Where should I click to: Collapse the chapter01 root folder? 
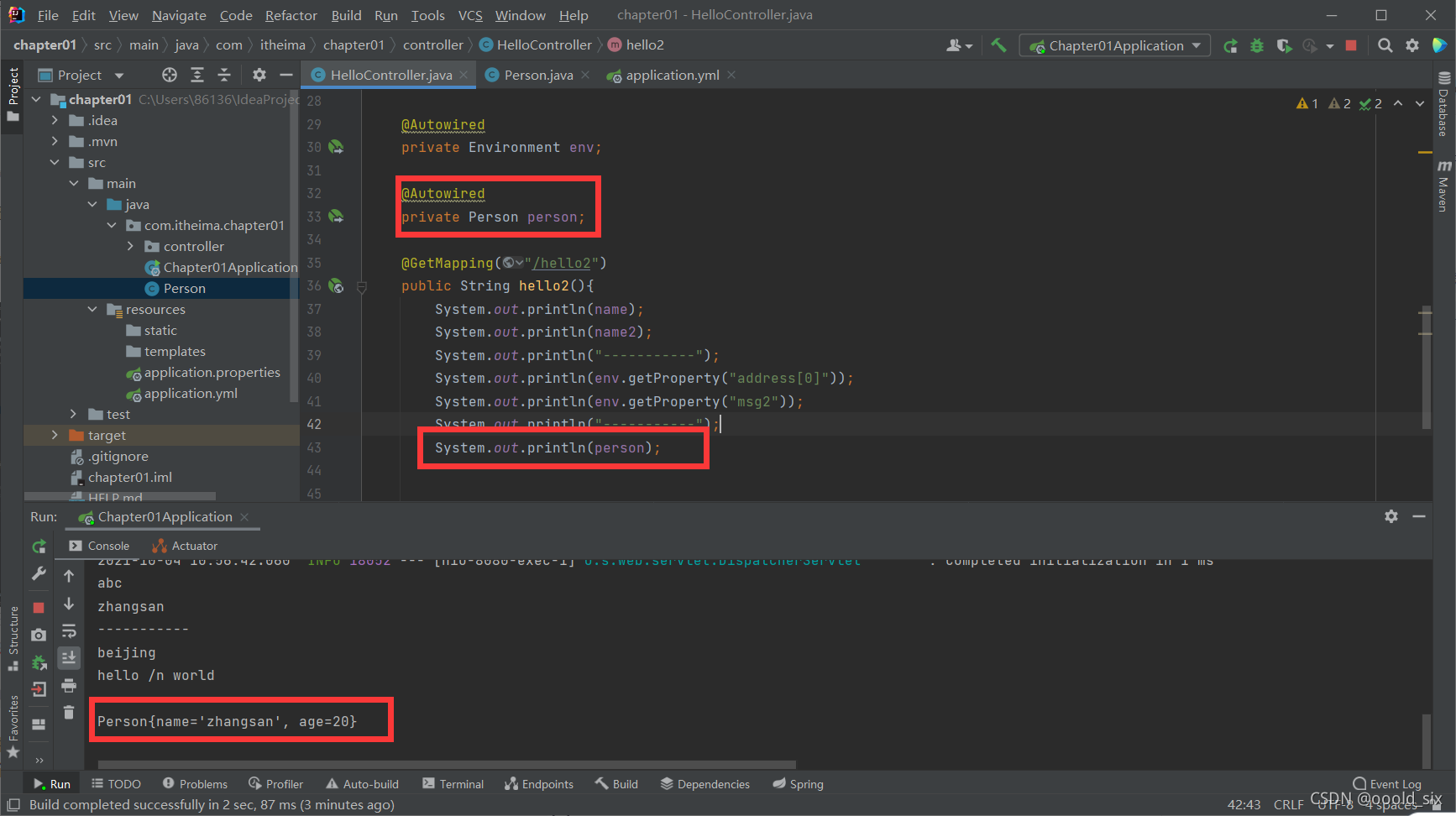[36, 99]
